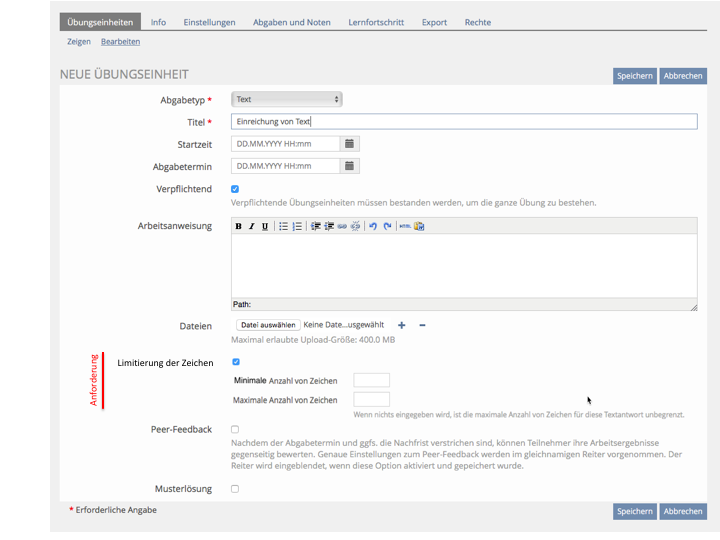Open the Abgabetyp dropdown

(x=287, y=100)
